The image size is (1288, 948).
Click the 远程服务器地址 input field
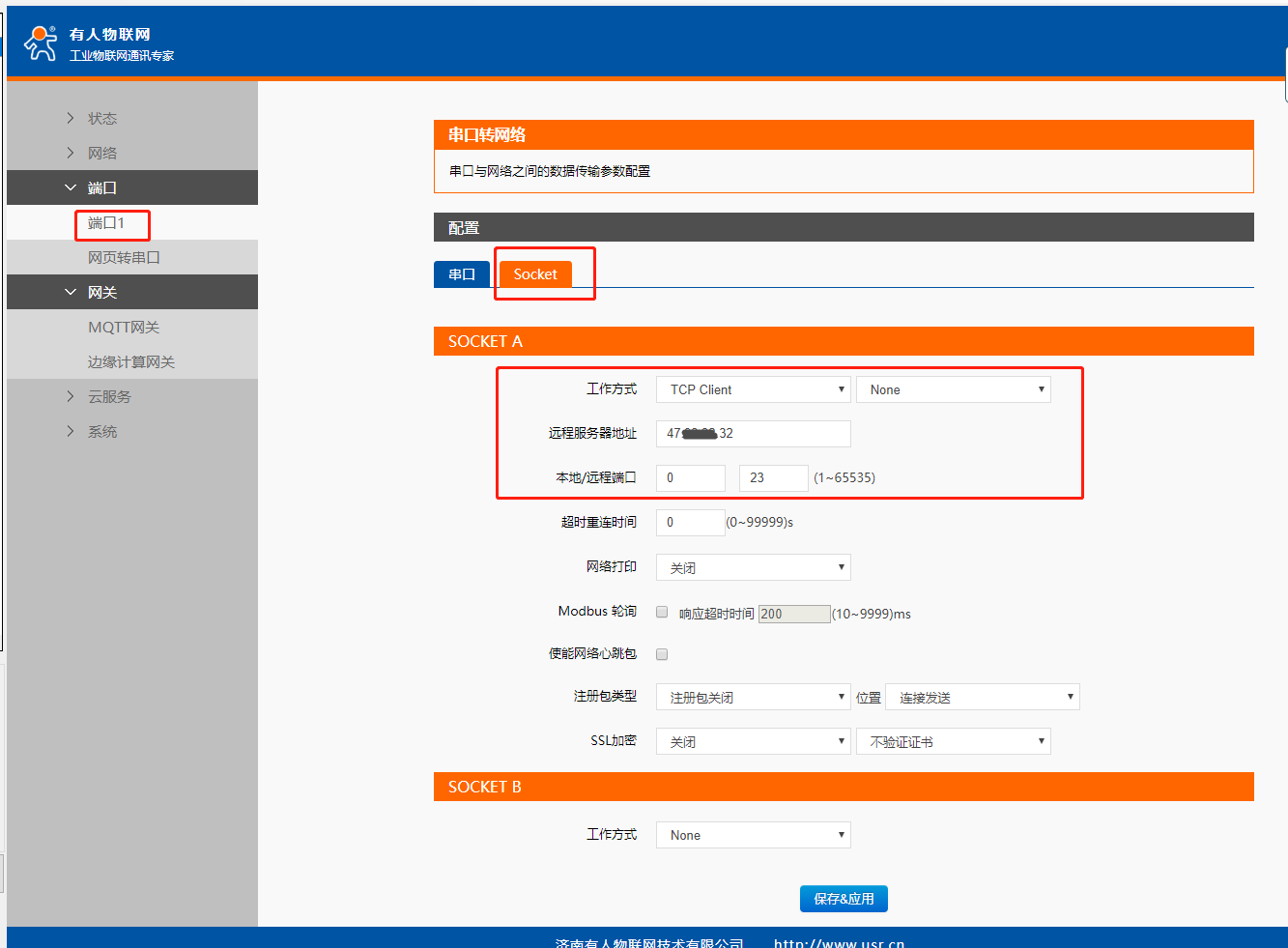(753, 434)
